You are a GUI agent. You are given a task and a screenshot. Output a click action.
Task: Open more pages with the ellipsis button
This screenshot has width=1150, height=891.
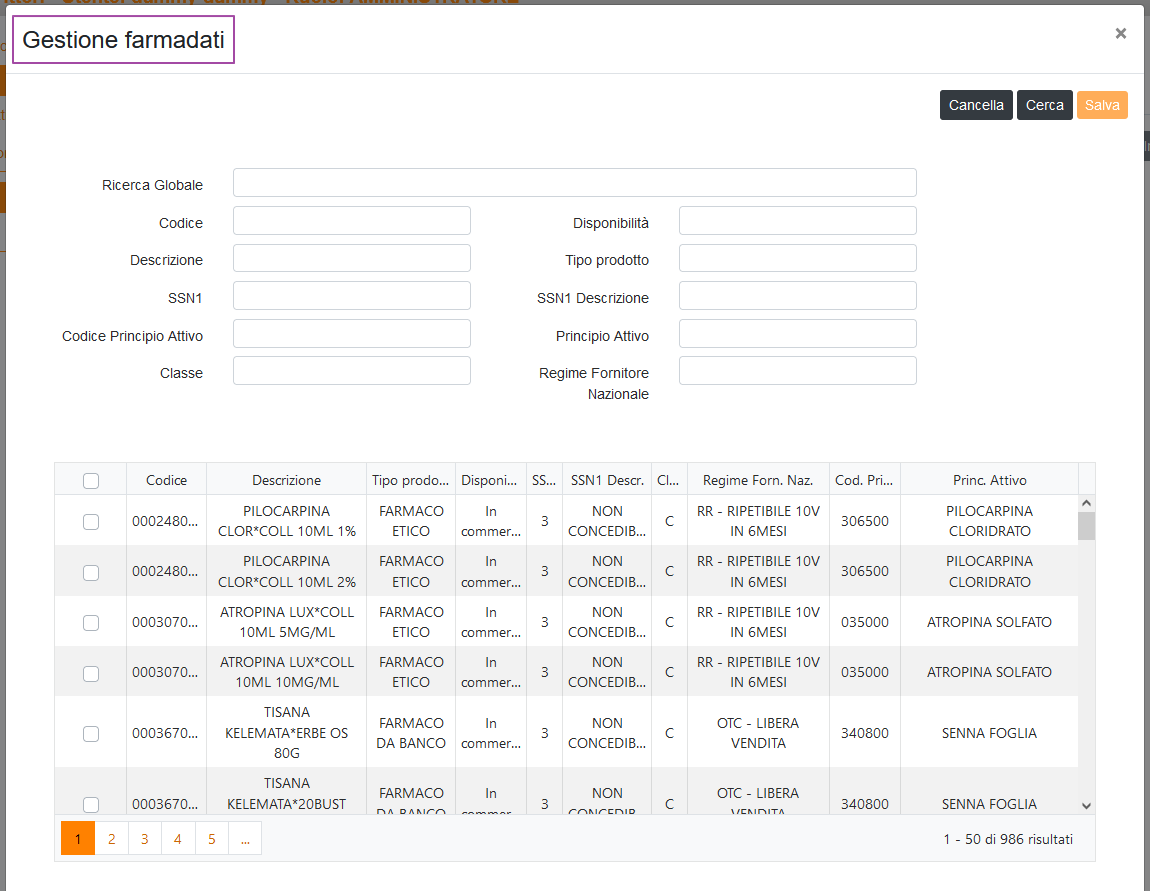[245, 839]
